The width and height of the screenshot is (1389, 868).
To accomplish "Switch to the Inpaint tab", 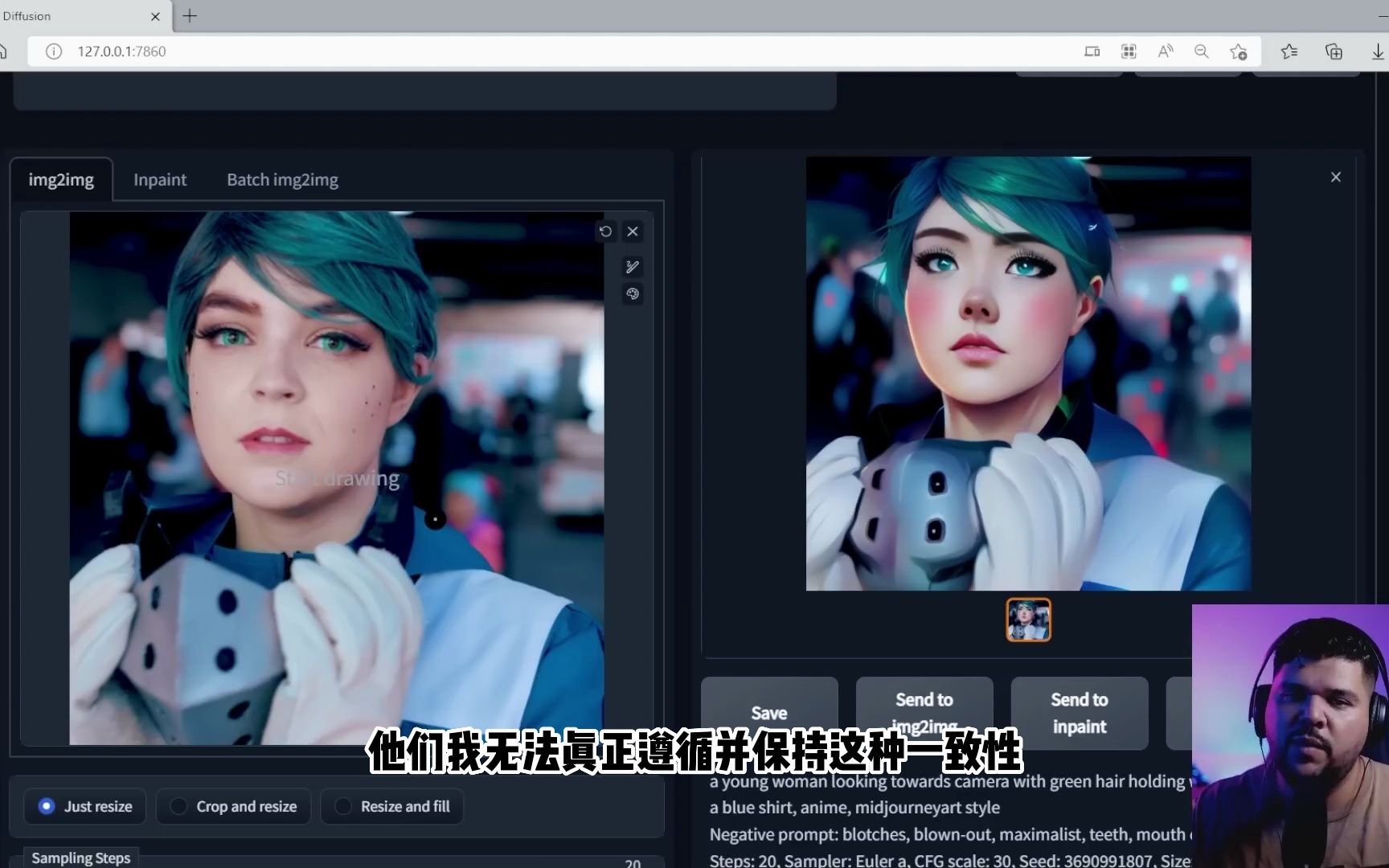I will click(x=159, y=179).
